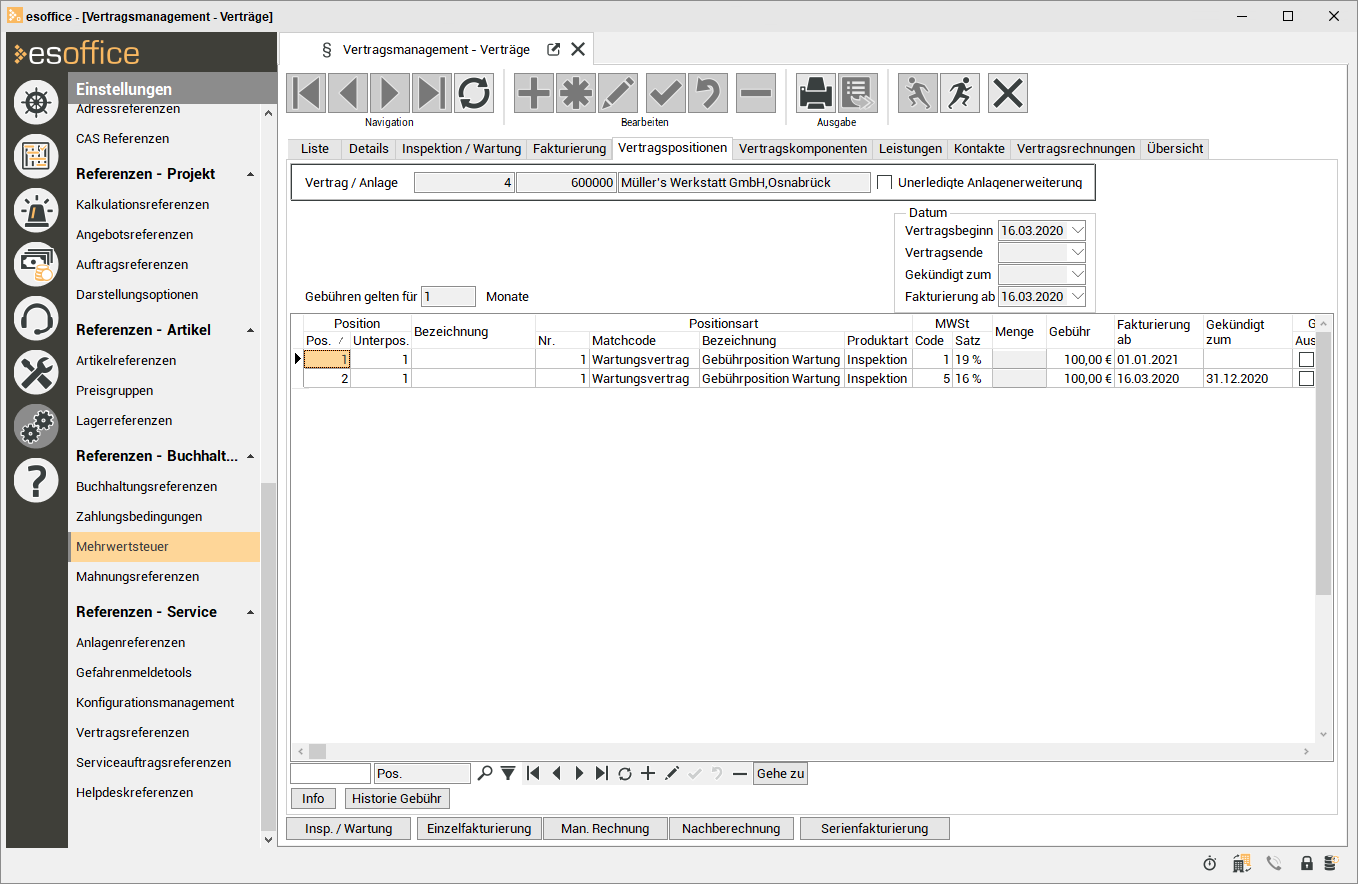Open Zahlungsbedingungen in settings list

(139, 517)
